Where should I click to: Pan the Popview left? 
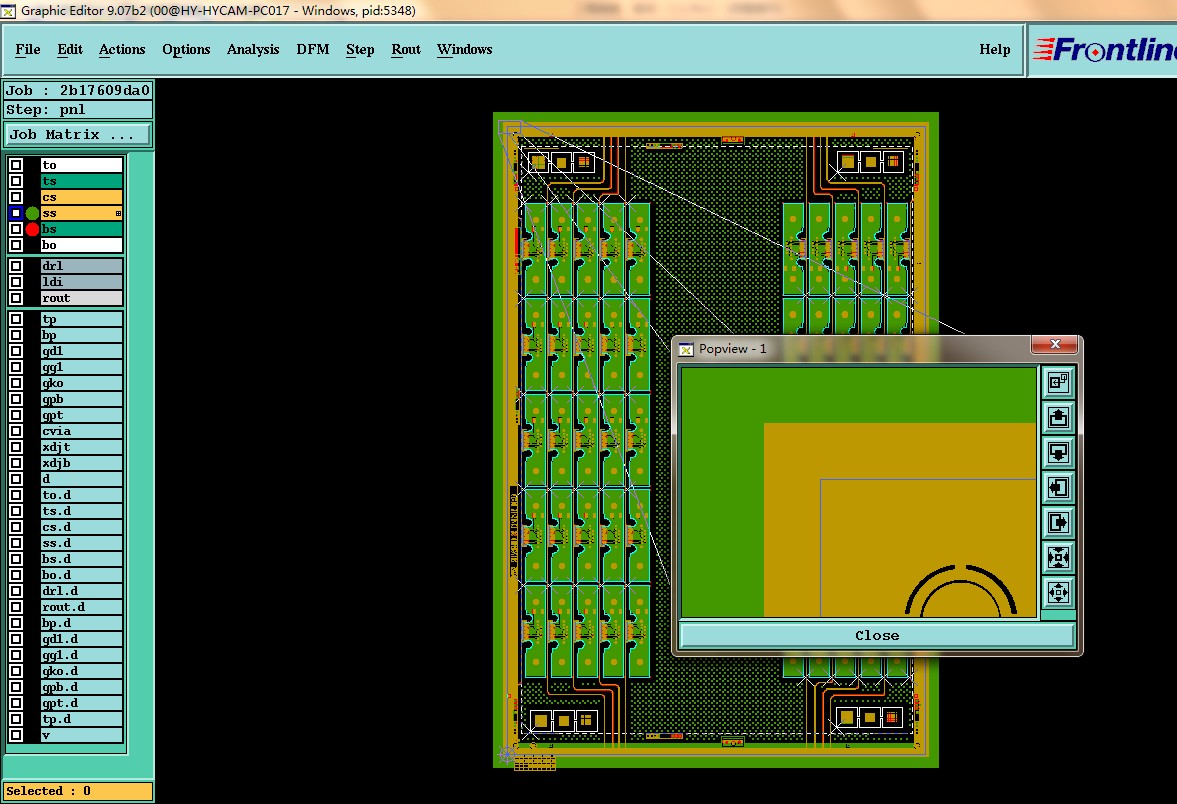(1058, 488)
